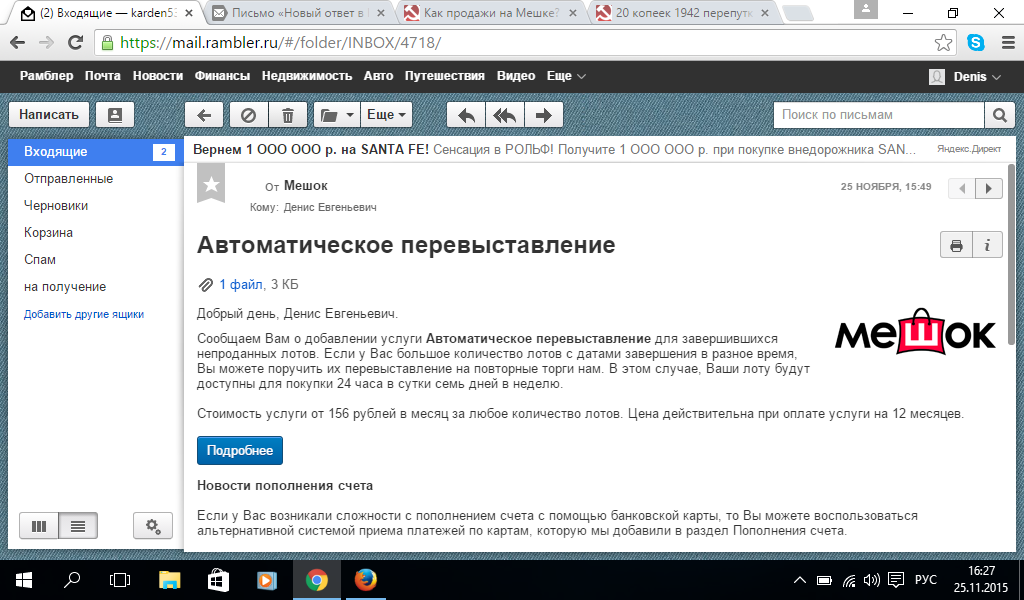Screen dimensions: 1024x600
Task: Open the Windows Store from taskbar
Action: point(218,580)
